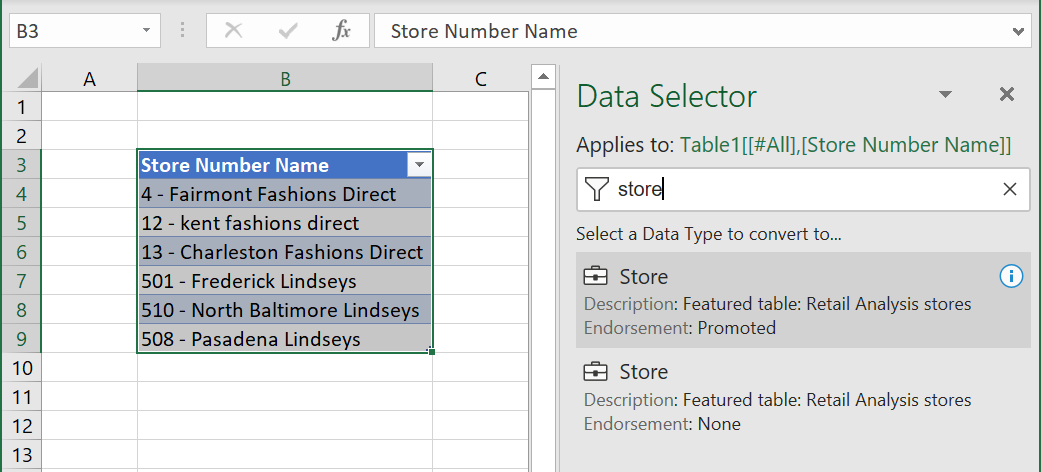Click the Insert Function fx icon
The width and height of the screenshot is (1041, 472).
pos(342,31)
